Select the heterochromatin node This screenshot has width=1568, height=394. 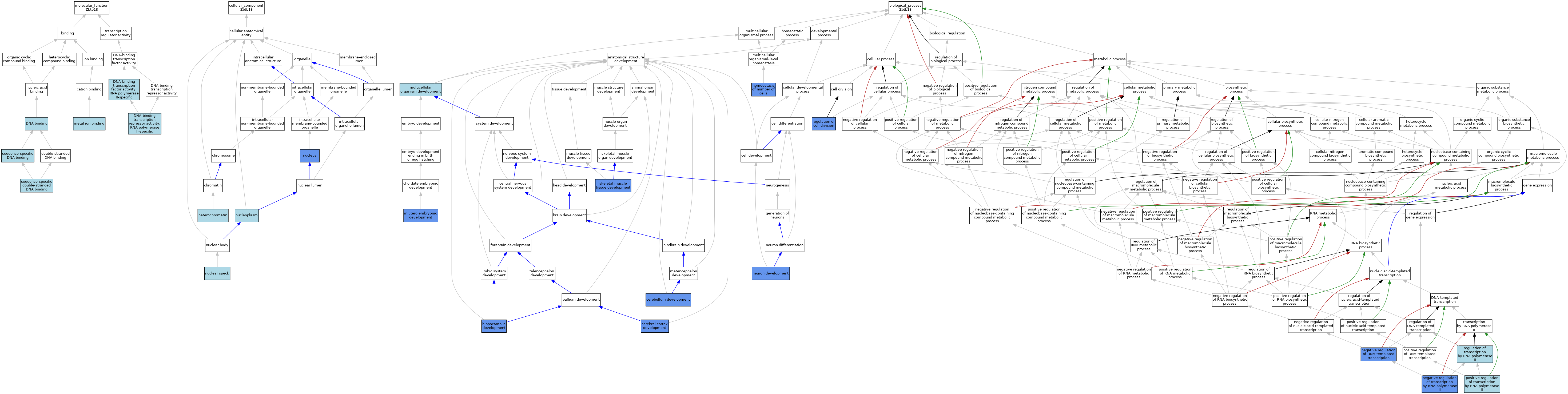213,215
